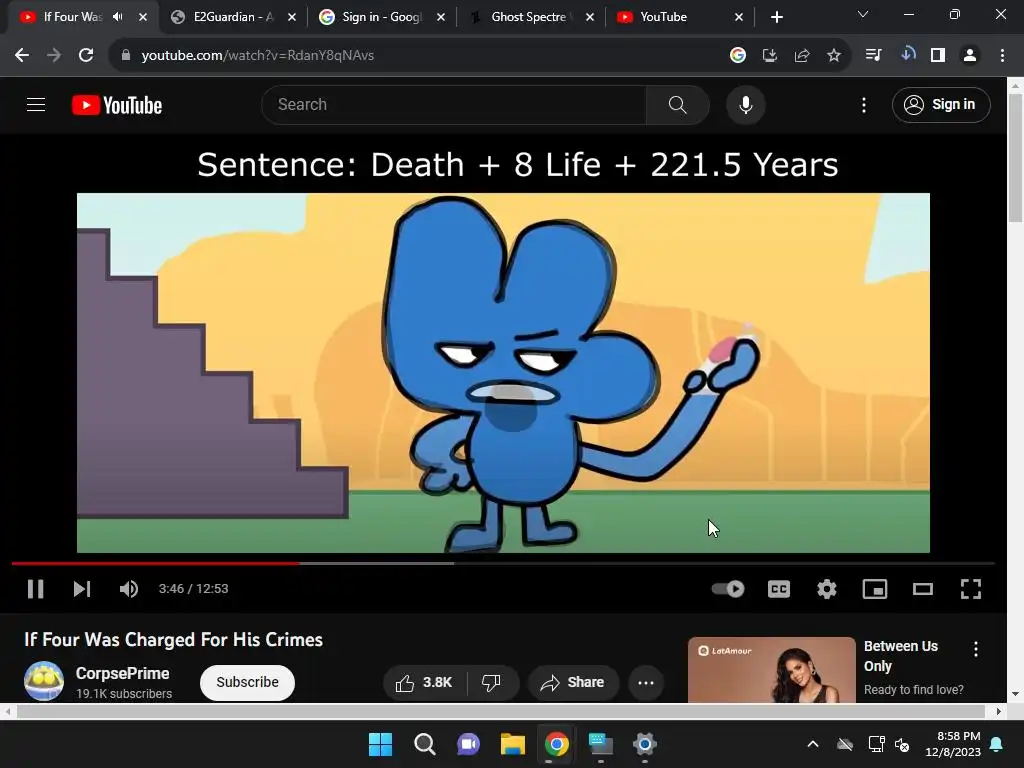Share the video
The height and width of the screenshot is (768, 1024).
point(573,682)
